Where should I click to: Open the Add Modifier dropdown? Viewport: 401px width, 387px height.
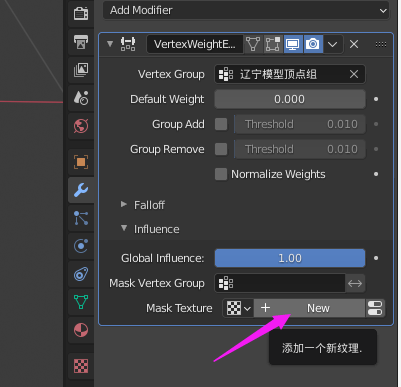[246, 10]
